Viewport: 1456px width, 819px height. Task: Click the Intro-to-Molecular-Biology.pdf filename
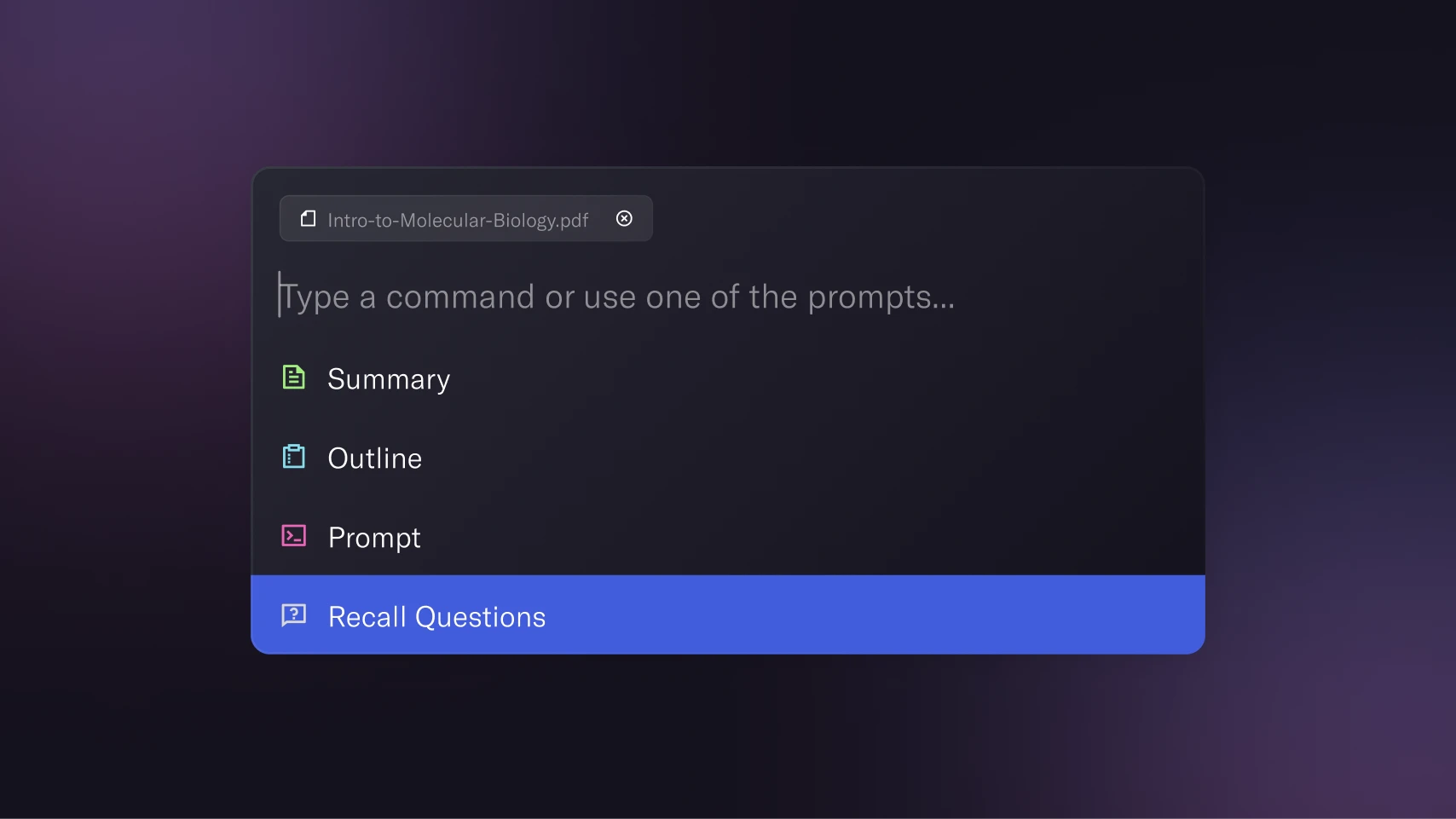click(x=458, y=220)
